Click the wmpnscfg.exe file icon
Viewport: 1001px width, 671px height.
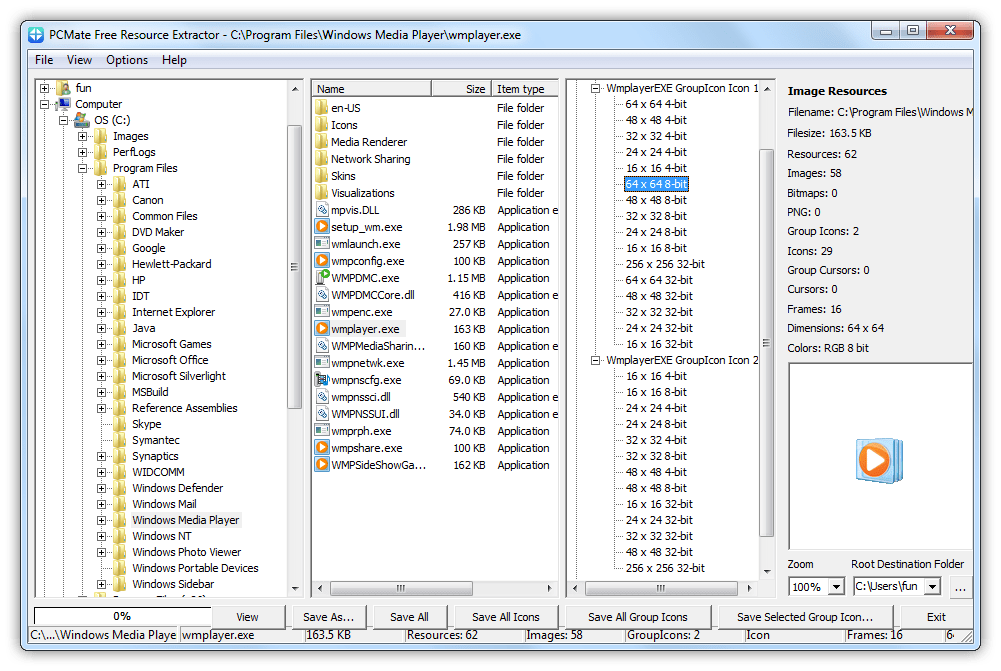[x=322, y=380]
